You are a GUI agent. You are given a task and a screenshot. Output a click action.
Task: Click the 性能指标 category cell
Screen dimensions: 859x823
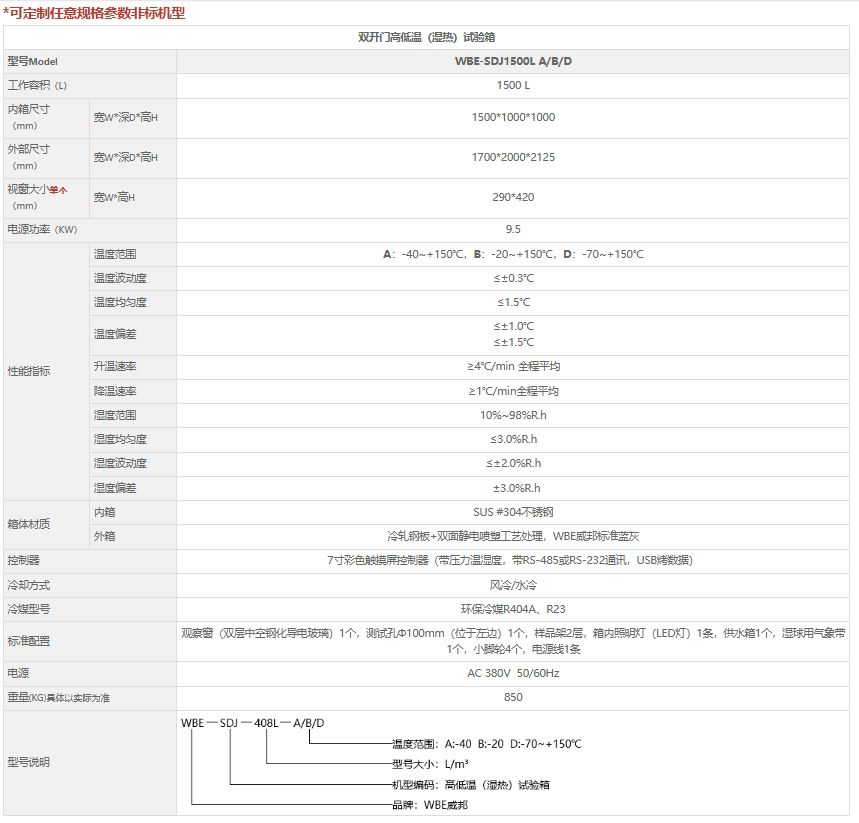[29, 371]
